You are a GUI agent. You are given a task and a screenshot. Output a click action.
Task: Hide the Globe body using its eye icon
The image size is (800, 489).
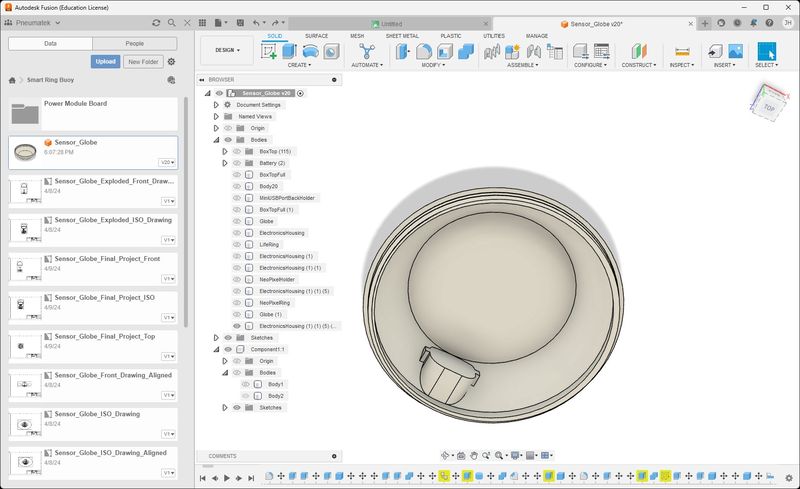tap(237, 221)
